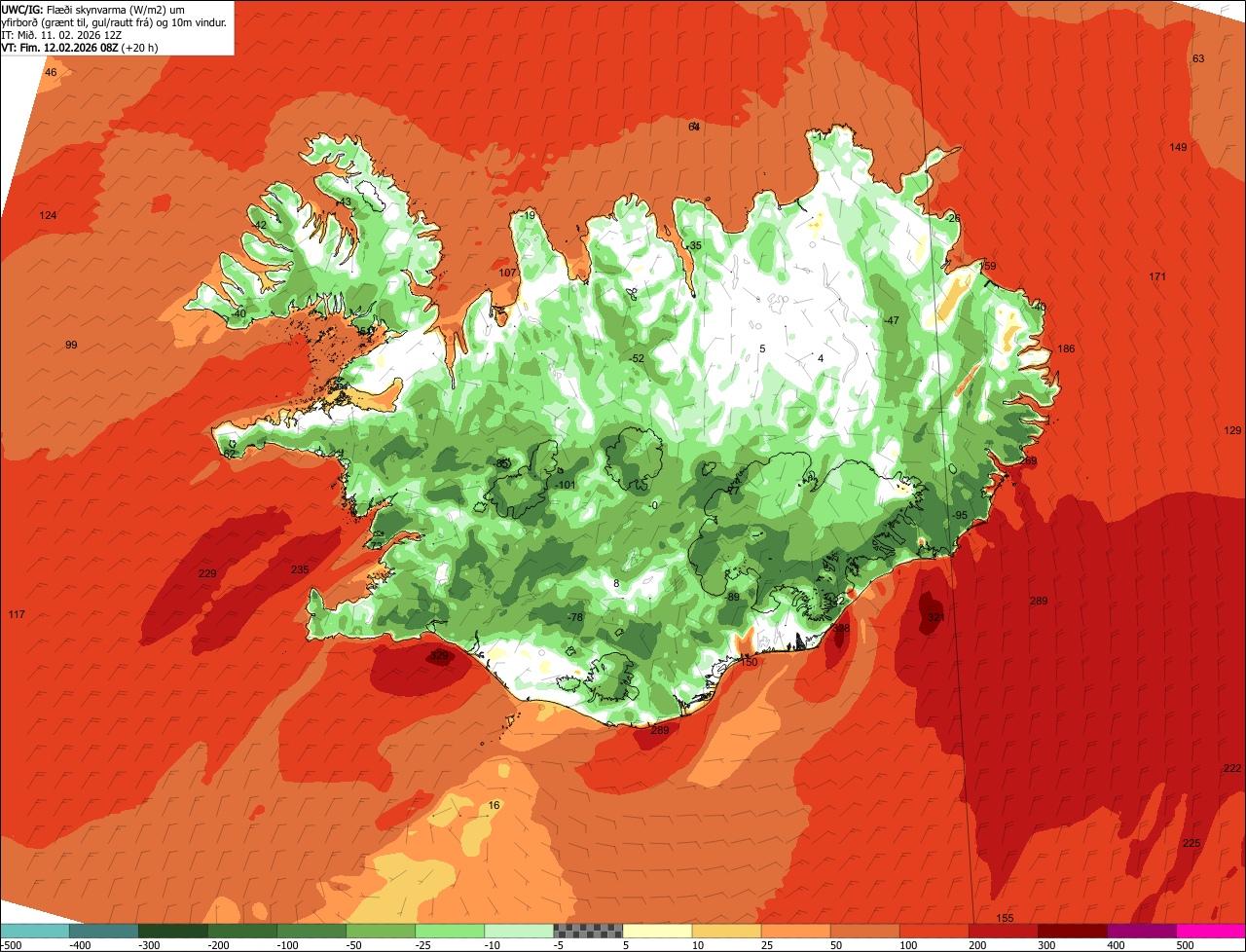Click the valid time "VT: Fim. 12.02.2026 08Z"
Image resolution: width=1246 pixels, height=952 pixels.
click(x=59, y=47)
